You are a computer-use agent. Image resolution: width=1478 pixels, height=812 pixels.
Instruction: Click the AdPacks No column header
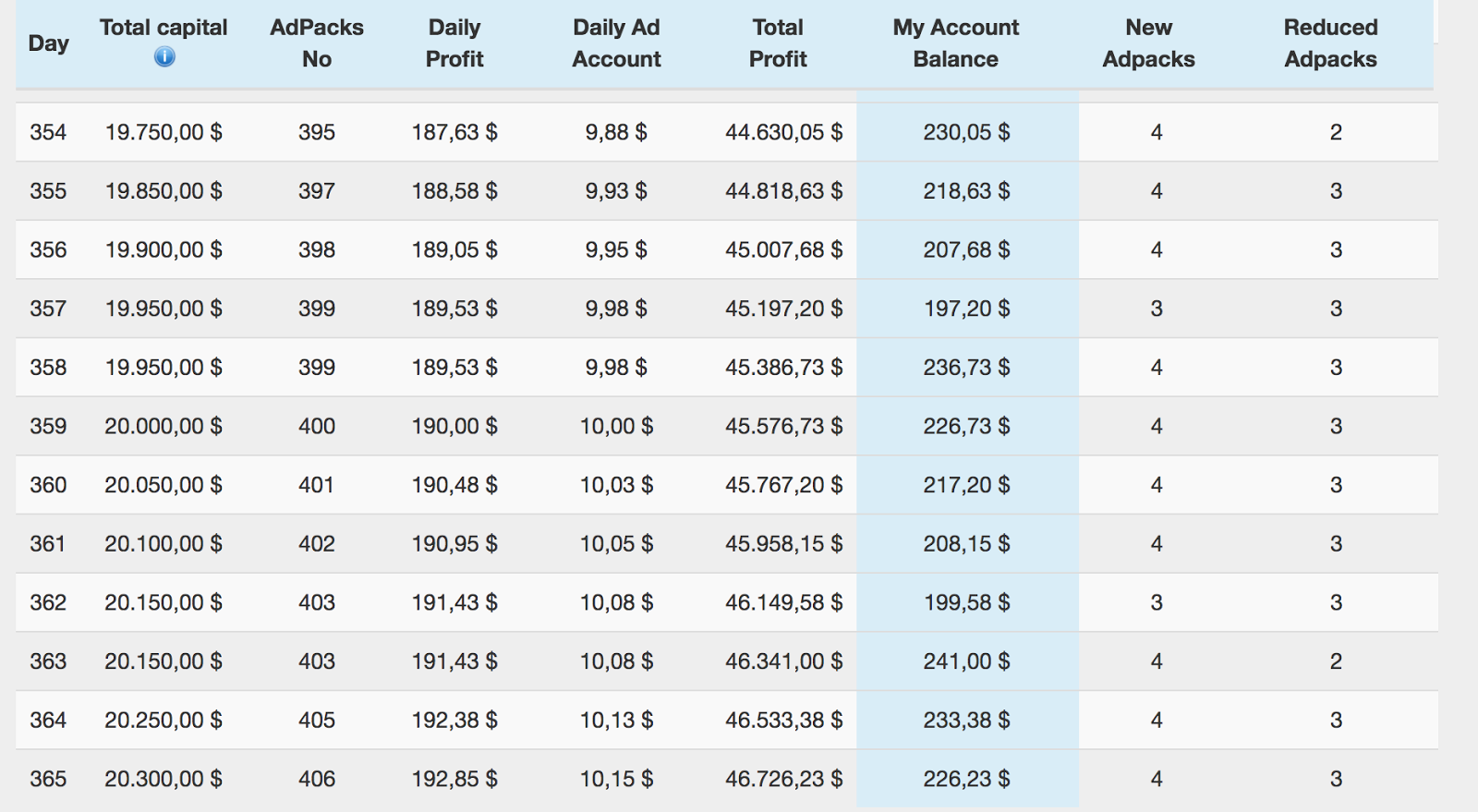[317, 43]
